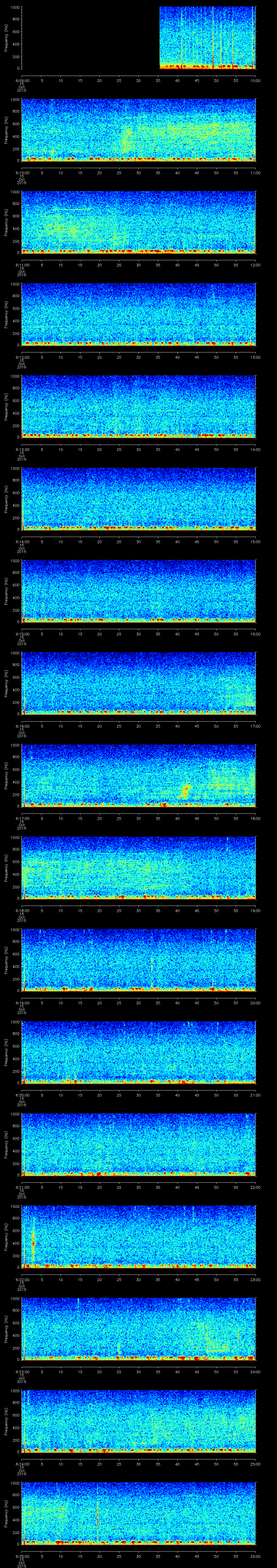The height and width of the screenshot is (1568, 277).
Task: Click the 700 Hz horizontal line in the 6:11:00 spectrogram
Action: pos(67,209)
